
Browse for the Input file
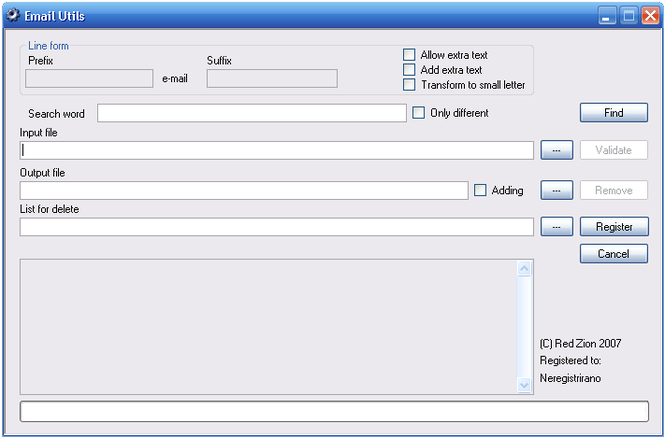[x=556, y=150]
